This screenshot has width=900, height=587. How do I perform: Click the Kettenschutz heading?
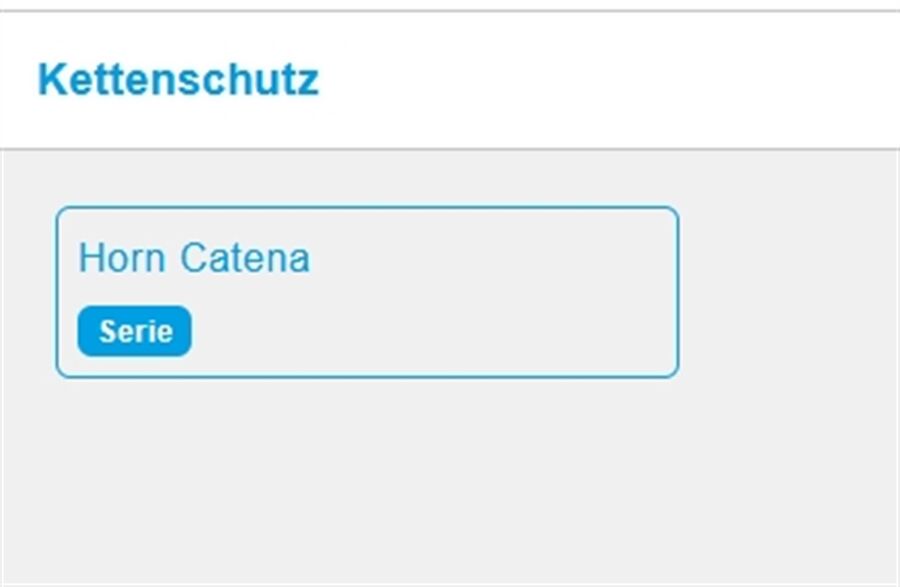tap(178, 80)
